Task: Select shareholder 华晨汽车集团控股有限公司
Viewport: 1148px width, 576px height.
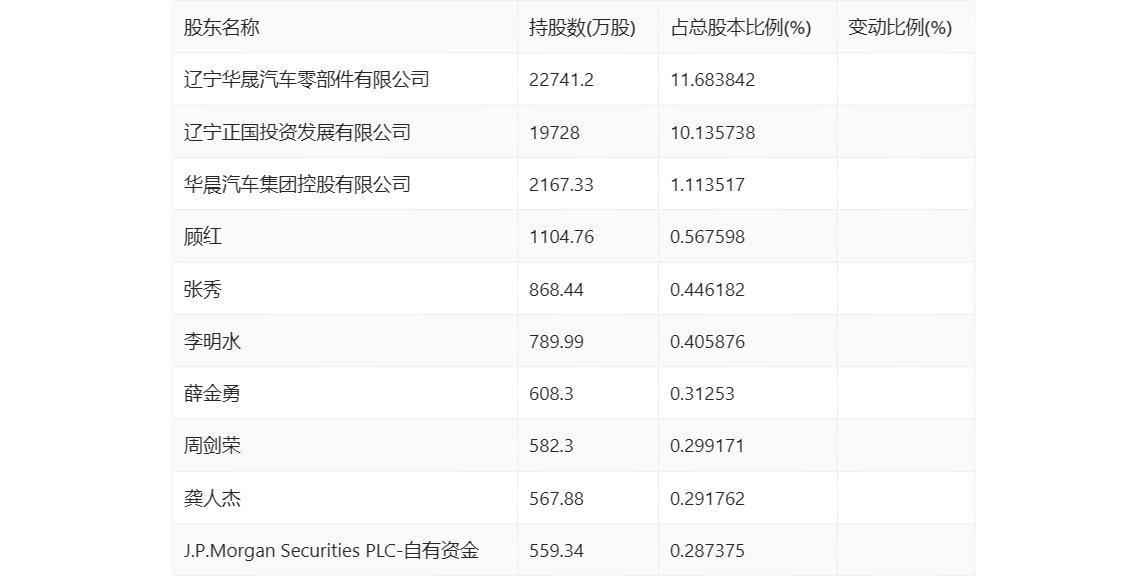Action: click(x=297, y=184)
